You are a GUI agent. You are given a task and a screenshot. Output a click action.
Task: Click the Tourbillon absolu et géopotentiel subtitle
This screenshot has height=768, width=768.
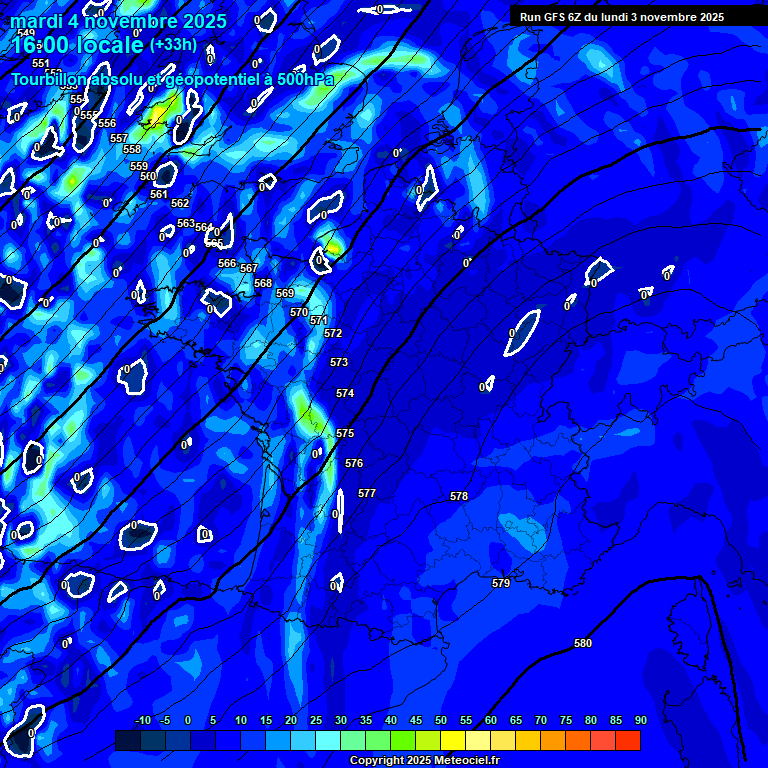tap(172, 80)
